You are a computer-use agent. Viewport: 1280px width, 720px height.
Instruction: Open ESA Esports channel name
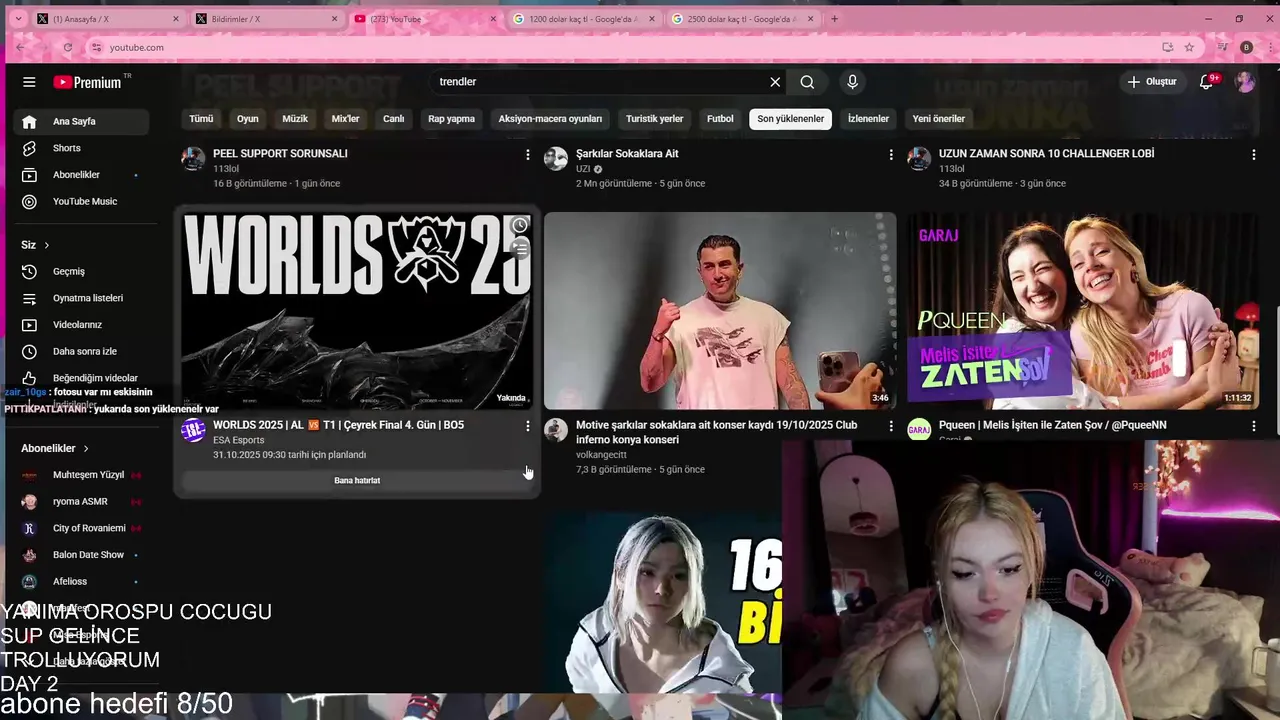[x=239, y=440]
